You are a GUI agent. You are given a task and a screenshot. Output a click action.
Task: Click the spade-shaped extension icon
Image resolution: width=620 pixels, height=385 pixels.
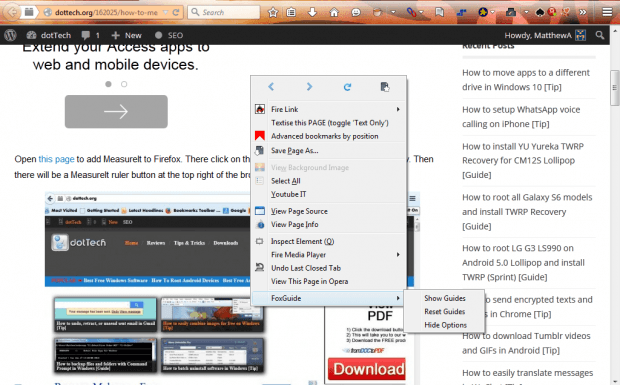[x=540, y=12]
